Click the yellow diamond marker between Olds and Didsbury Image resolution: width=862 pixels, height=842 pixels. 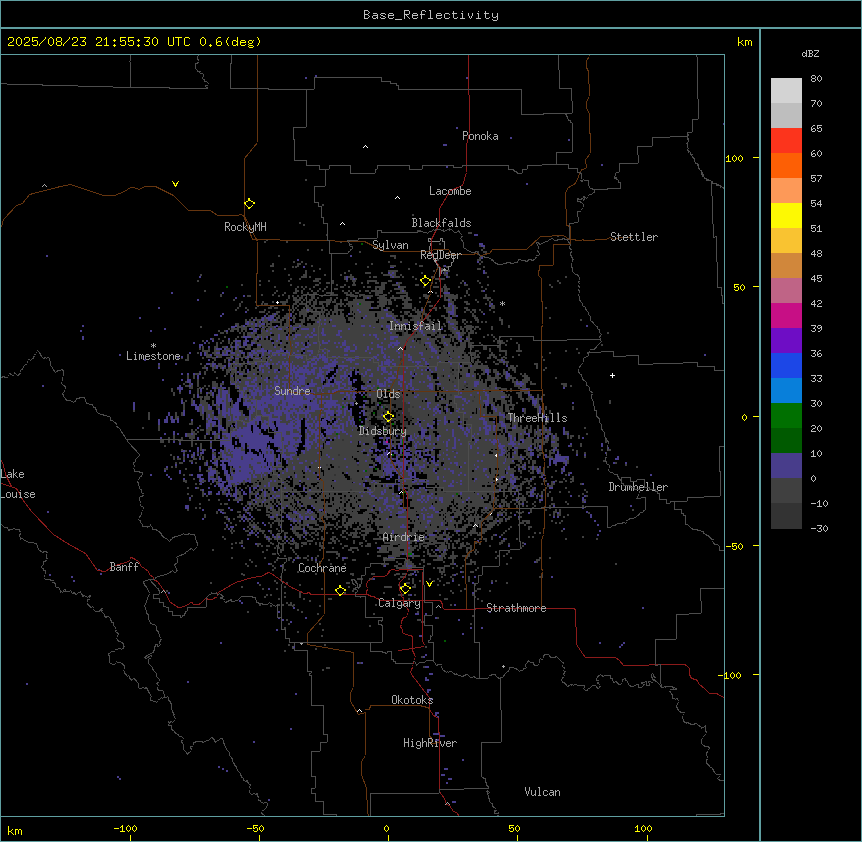point(389,417)
